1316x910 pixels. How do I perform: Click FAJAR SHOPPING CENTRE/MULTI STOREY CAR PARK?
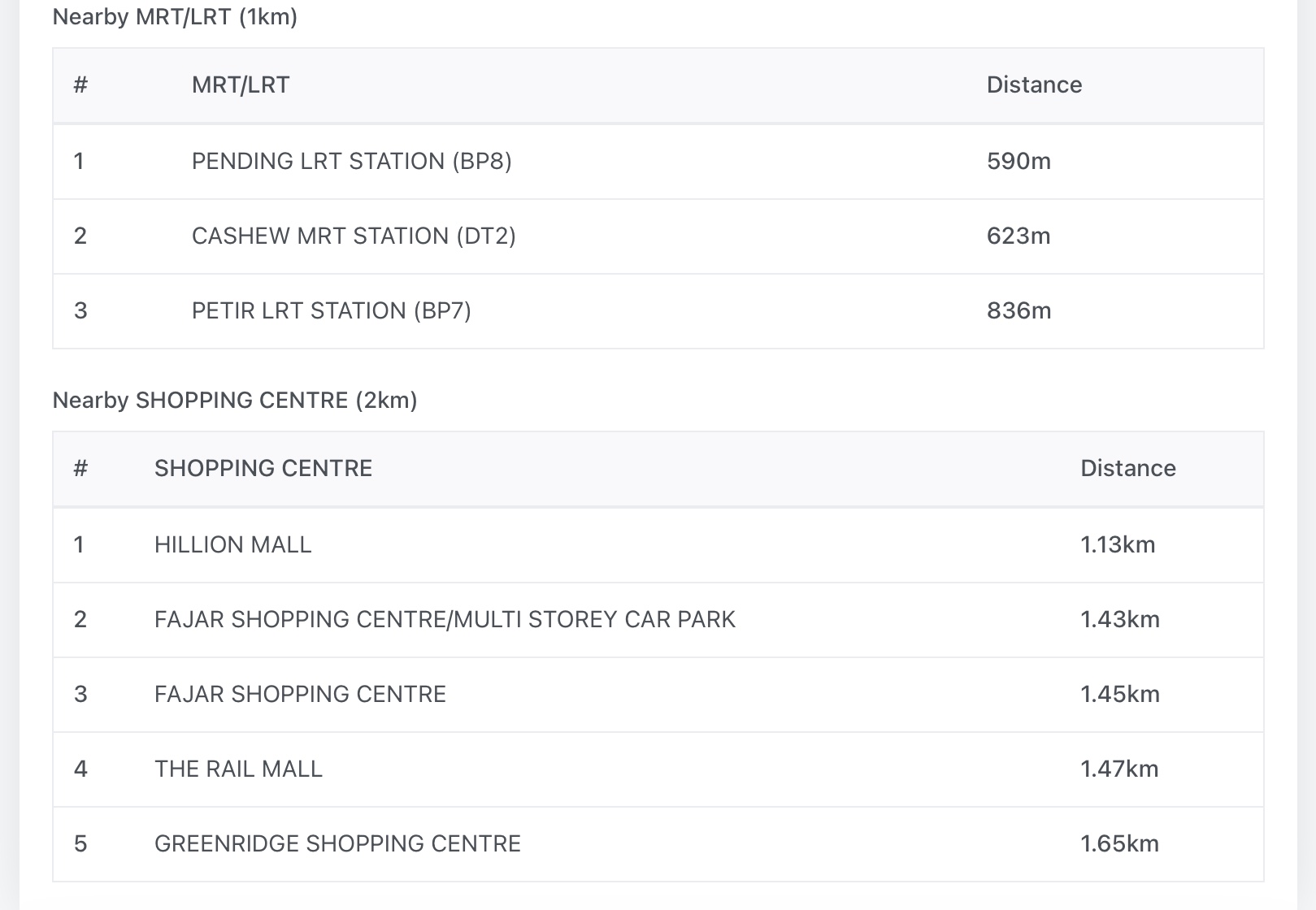tap(445, 619)
